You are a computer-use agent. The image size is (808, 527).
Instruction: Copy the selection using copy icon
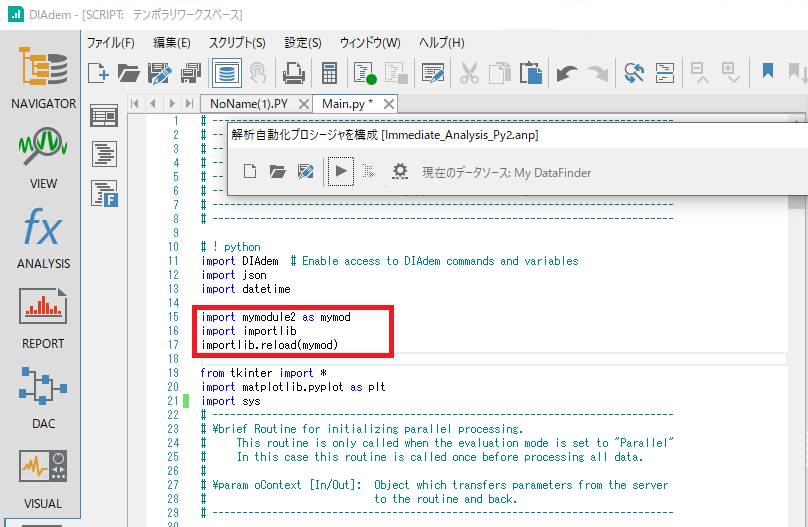click(x=499, y=73)
